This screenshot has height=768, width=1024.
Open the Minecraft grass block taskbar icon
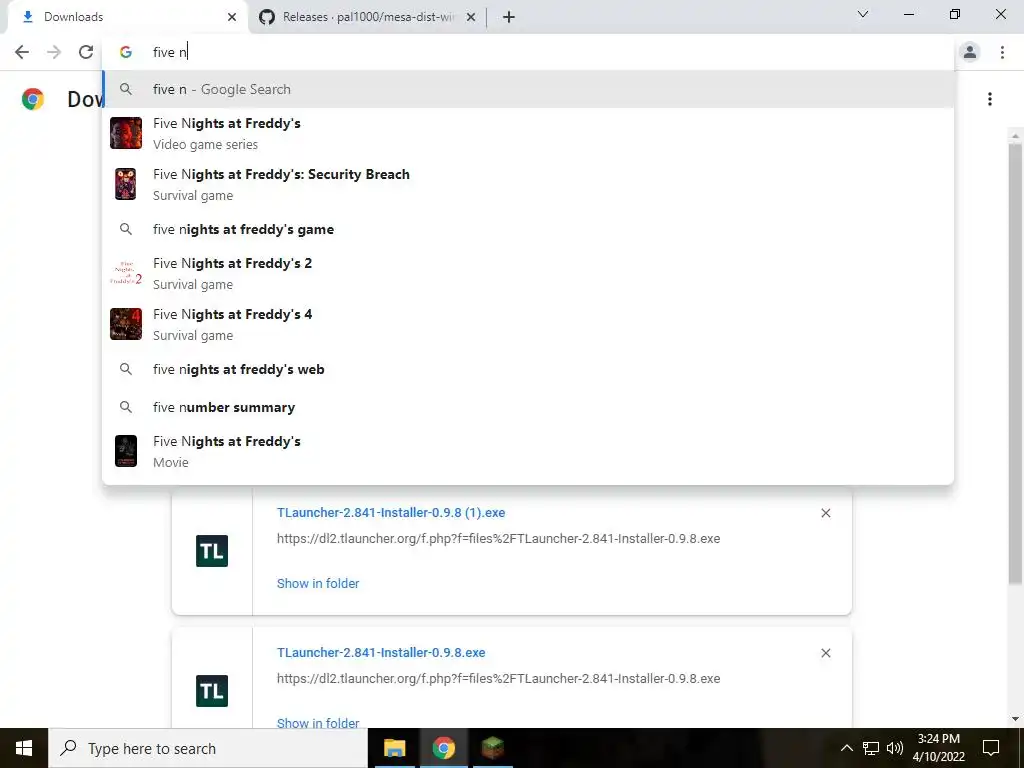click(492, 748)
